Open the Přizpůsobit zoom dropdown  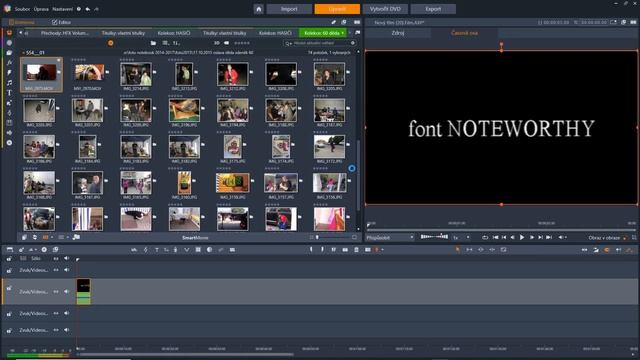(x=390, y=238)
